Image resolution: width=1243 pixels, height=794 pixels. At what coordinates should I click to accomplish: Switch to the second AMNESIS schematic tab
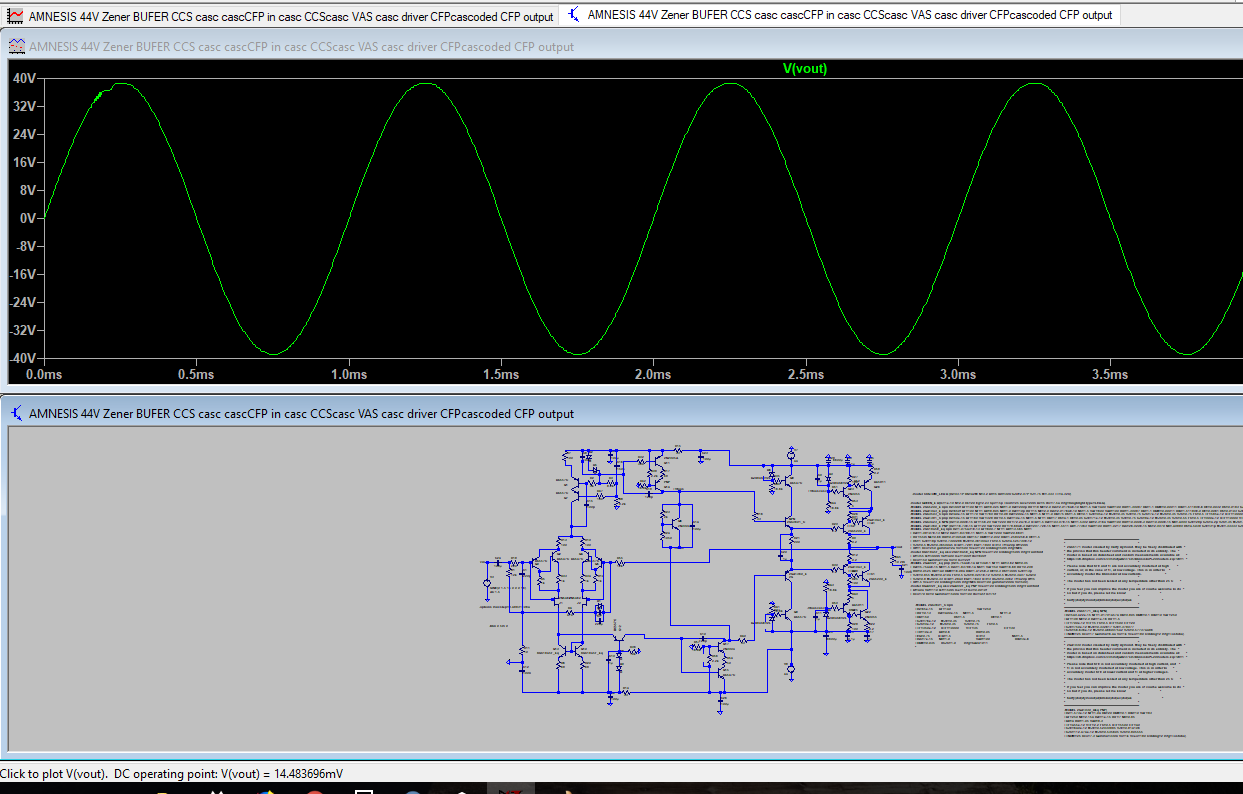pos(840,15)
